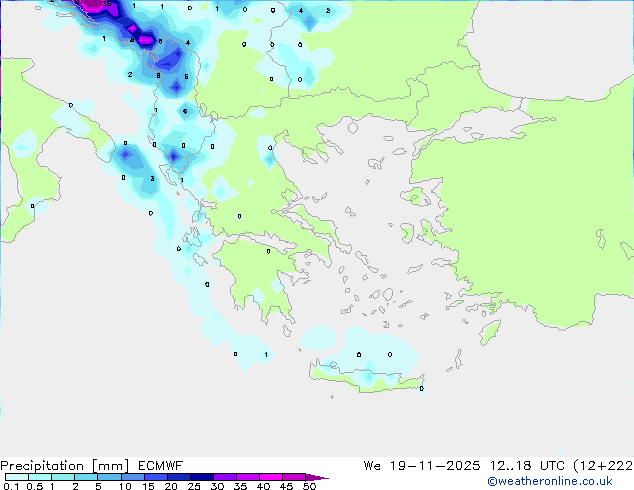Click the '[mm]' unit label
This screenshot has width=634, height=490.
pyautogui.click(x=110, y=466)
